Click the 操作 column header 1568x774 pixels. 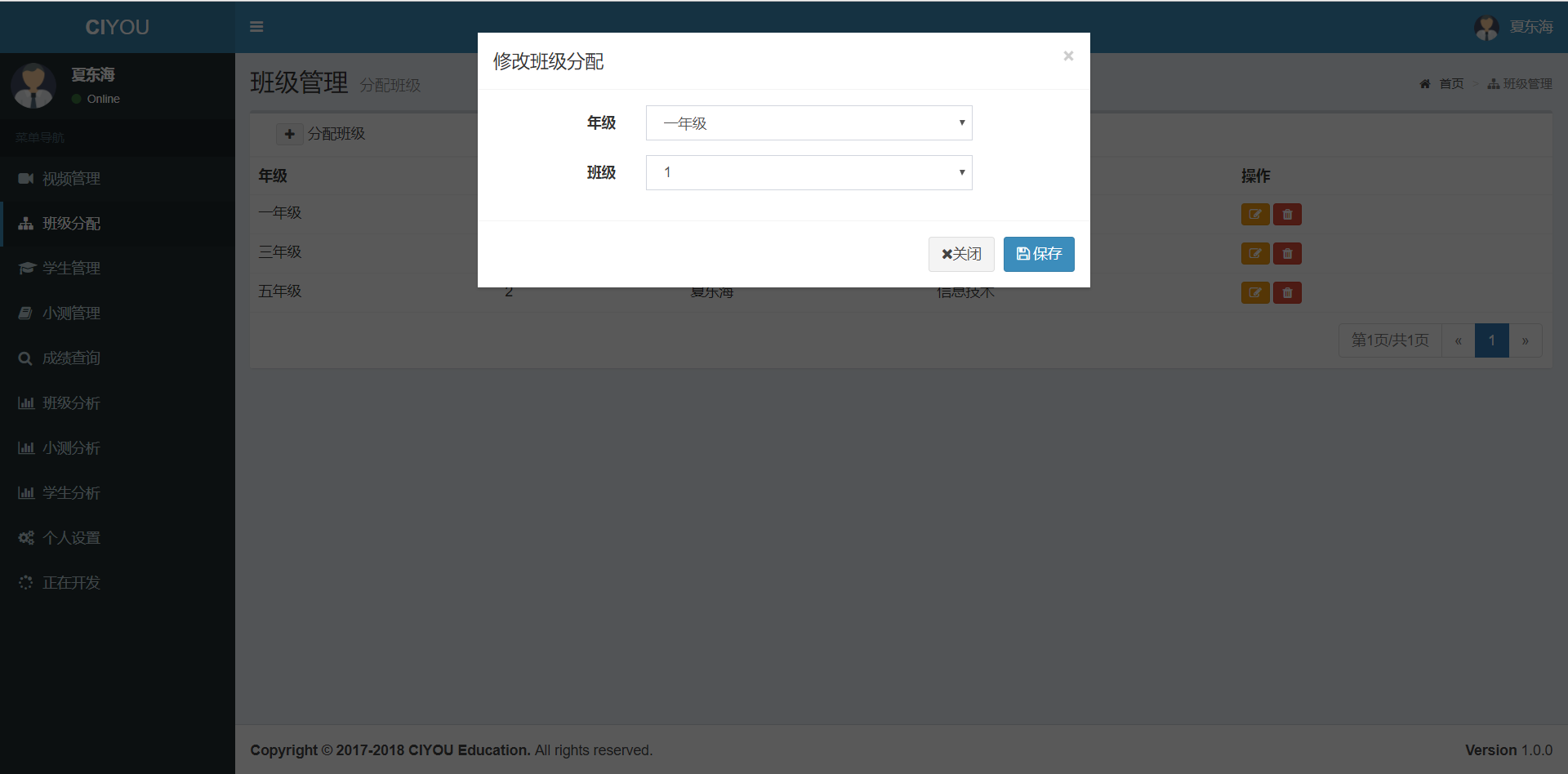click(x=1255, y=176)
